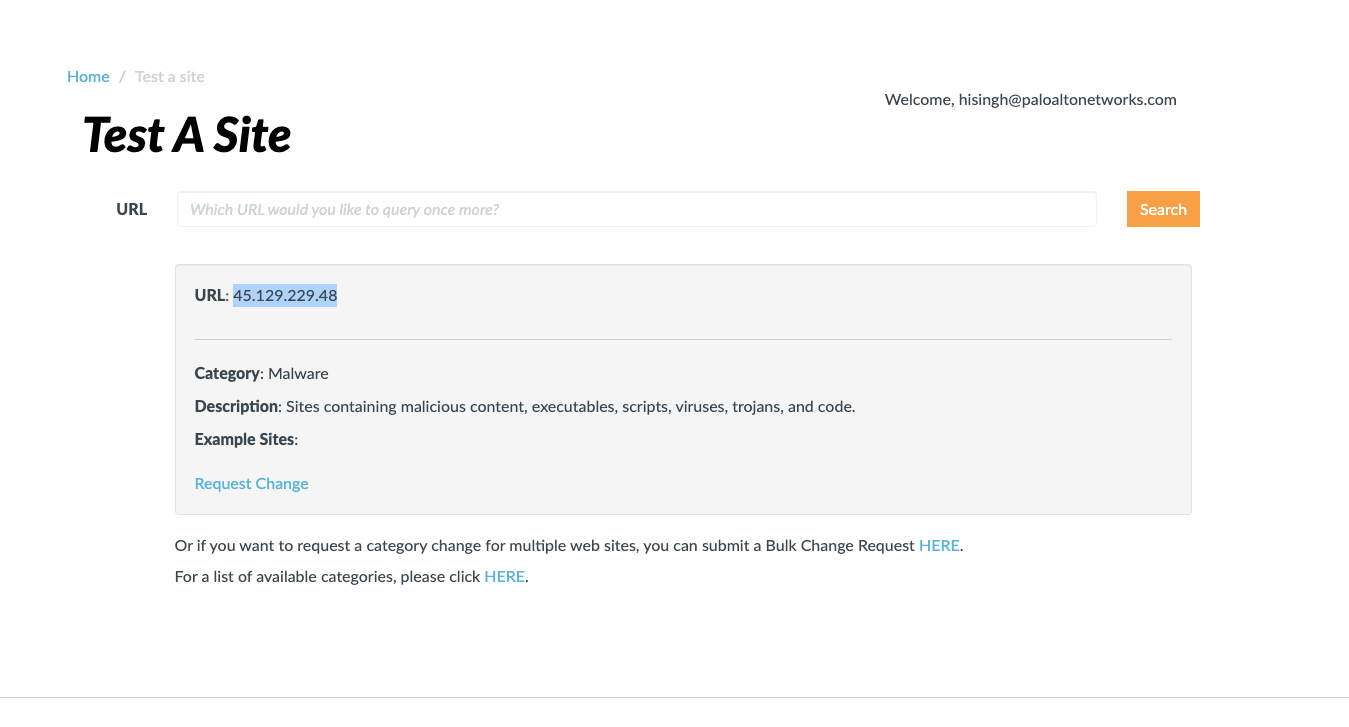Click the Example Sites label
This screenshot has width=1349, height=727.
point(244,439)
